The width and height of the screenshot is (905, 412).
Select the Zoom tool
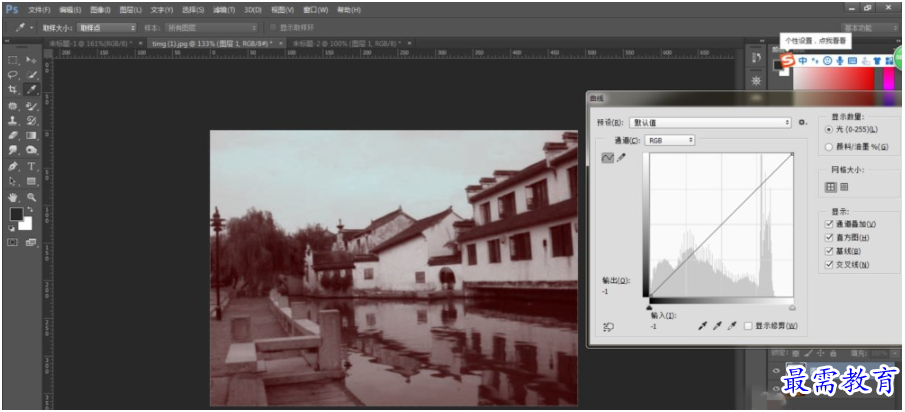31,197
